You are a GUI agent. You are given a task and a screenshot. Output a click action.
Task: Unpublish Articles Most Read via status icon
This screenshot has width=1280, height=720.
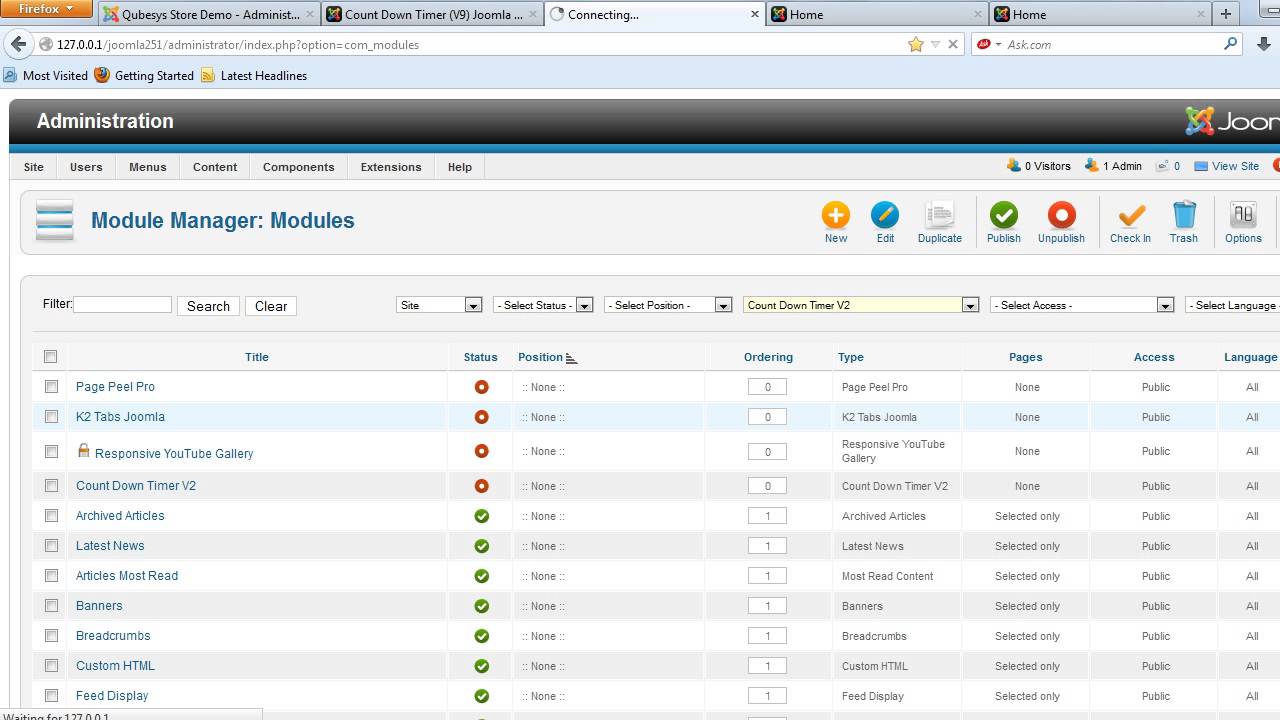pos(481,576)
